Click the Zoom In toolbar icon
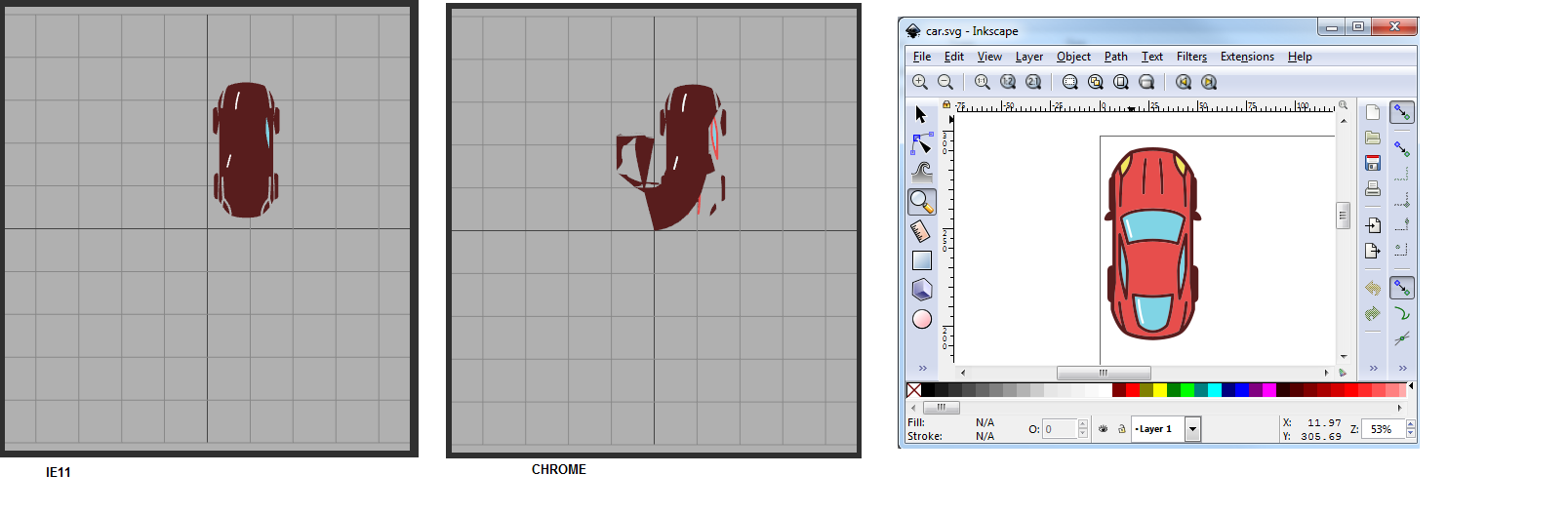The width and height of the screenshot is (1568, 514). [920, 82]
